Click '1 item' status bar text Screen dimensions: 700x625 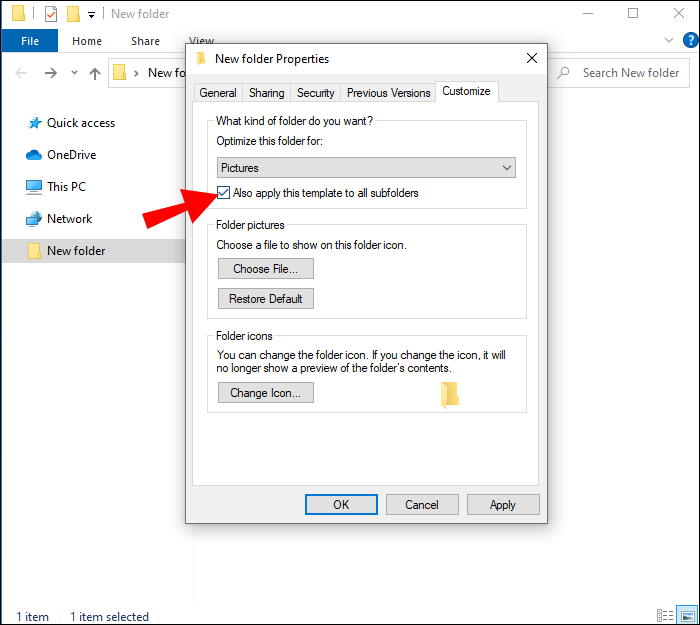pyautogui.click(x=33, y=617)
